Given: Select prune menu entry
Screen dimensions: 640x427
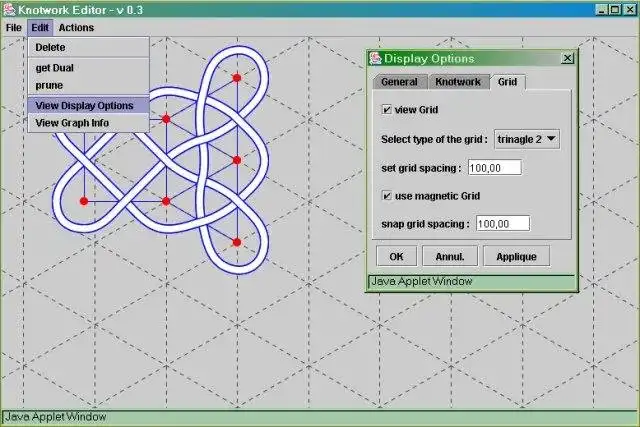Looking at the screenshot, I should click(x=89, y=85).
